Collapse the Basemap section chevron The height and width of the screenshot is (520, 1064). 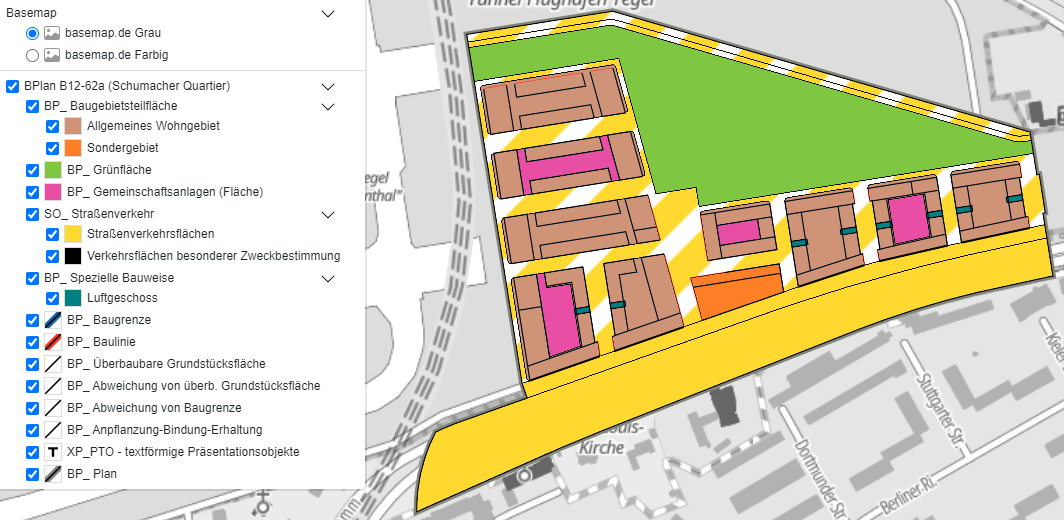327,13
